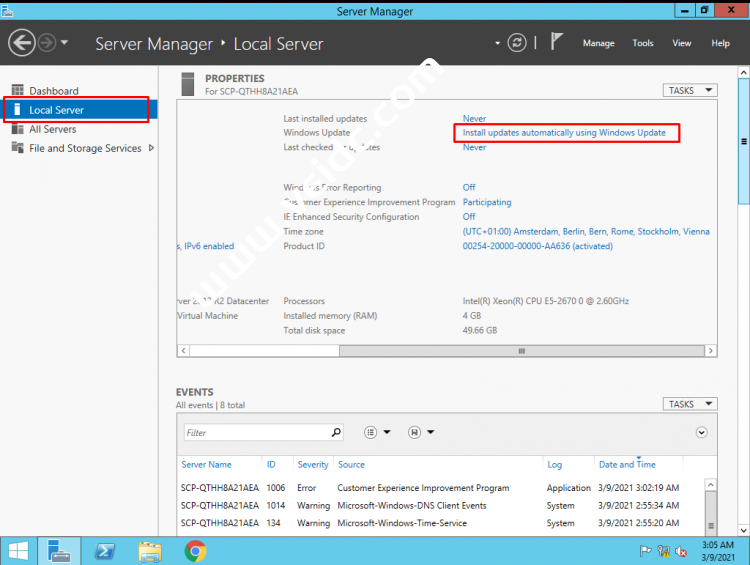Open the Properties TASKS dropdown
Viewport: 750px width, 565px height.
[x=689, y=90]
